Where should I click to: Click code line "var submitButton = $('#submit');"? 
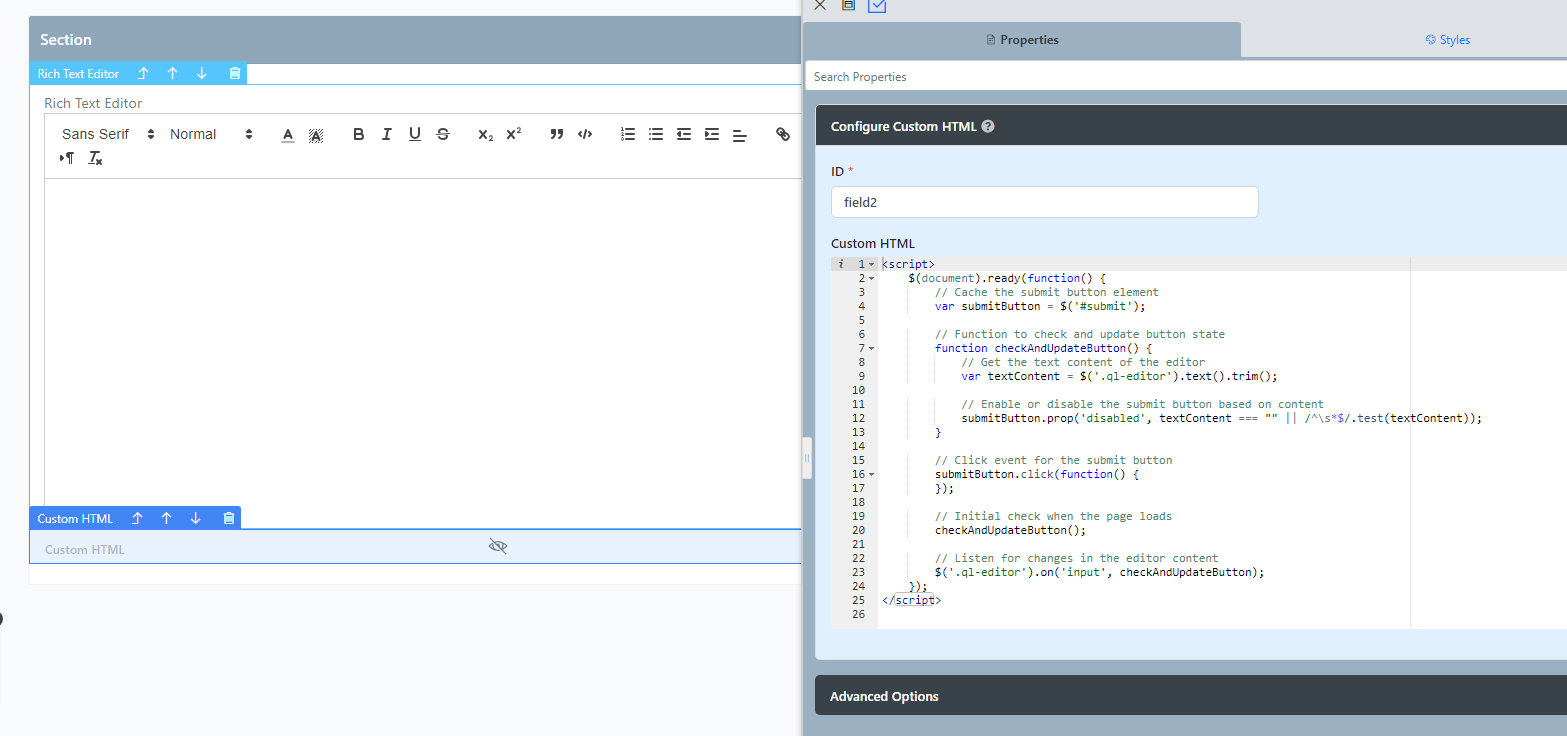(1040, 306)
